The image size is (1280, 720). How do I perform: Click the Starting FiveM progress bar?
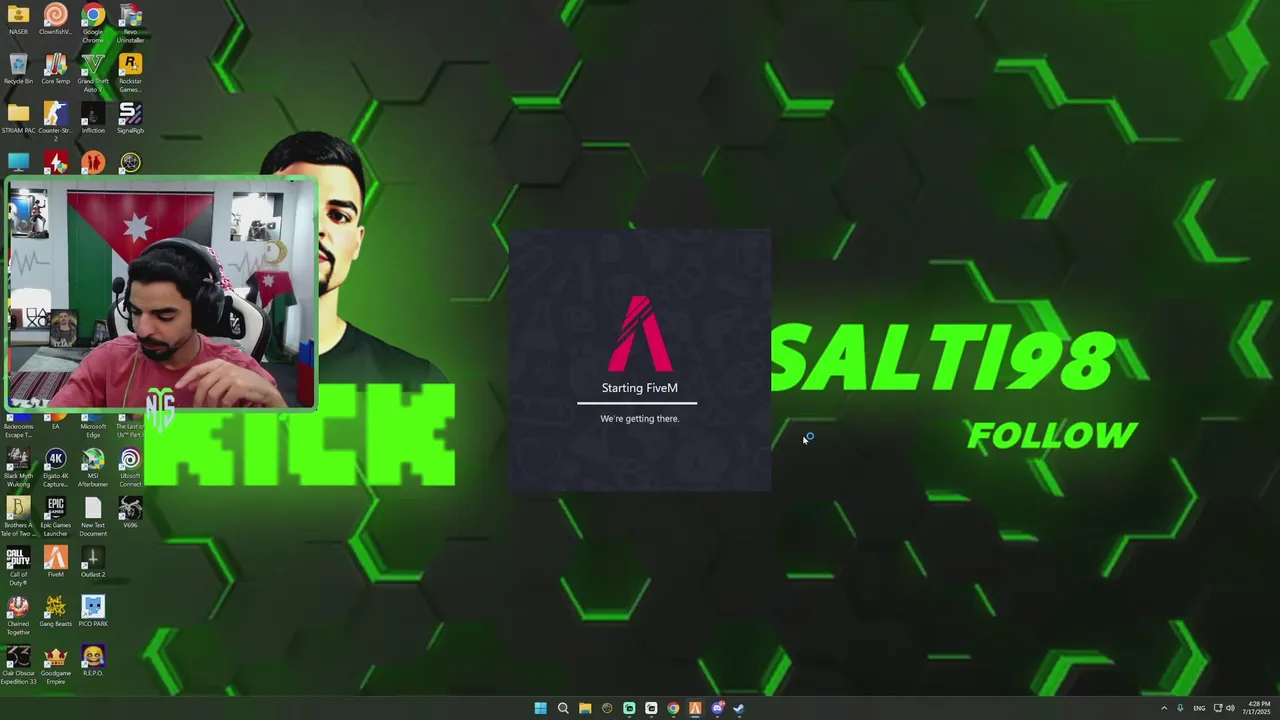637,403
